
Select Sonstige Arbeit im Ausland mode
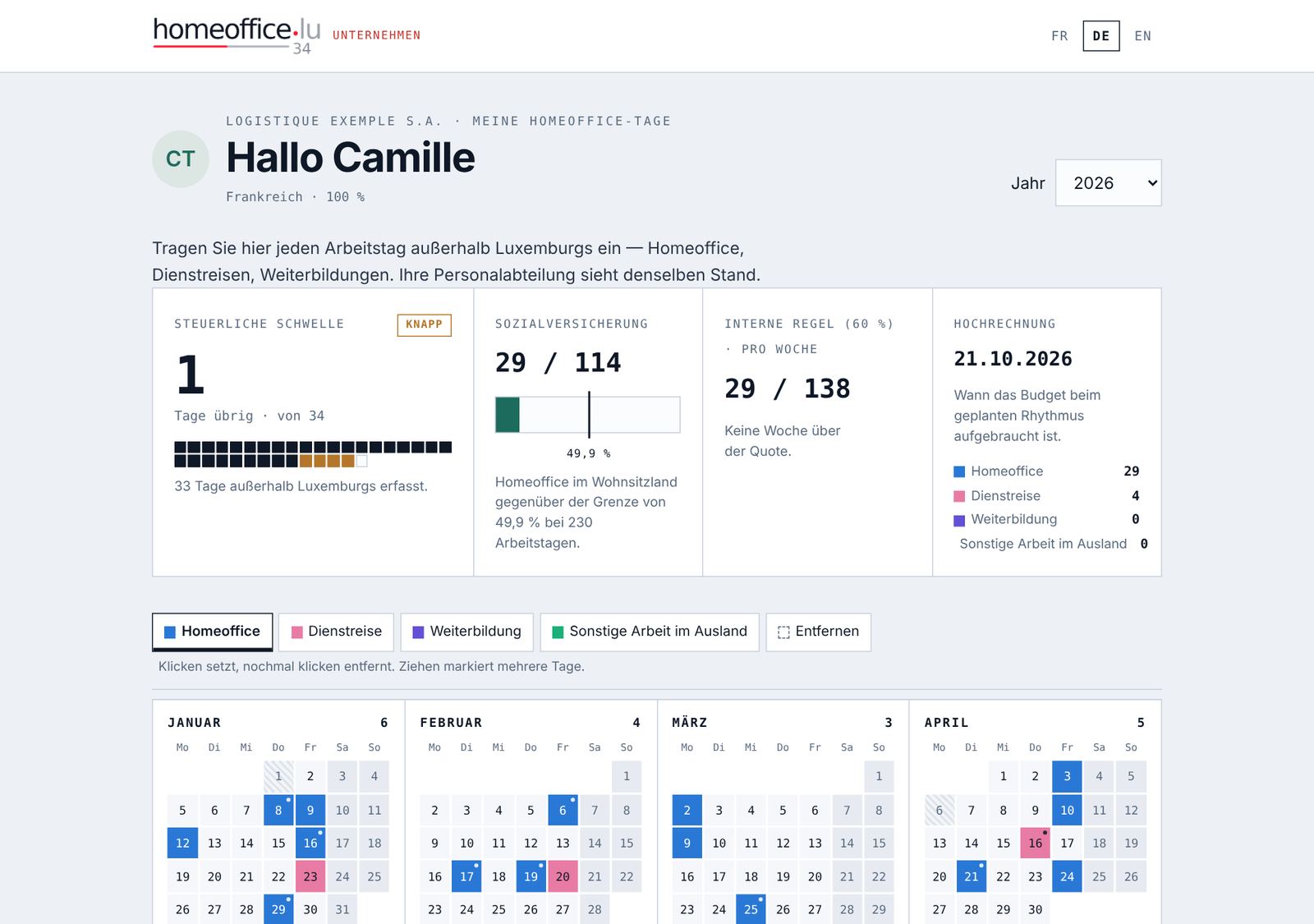click(x=649, y=632)
